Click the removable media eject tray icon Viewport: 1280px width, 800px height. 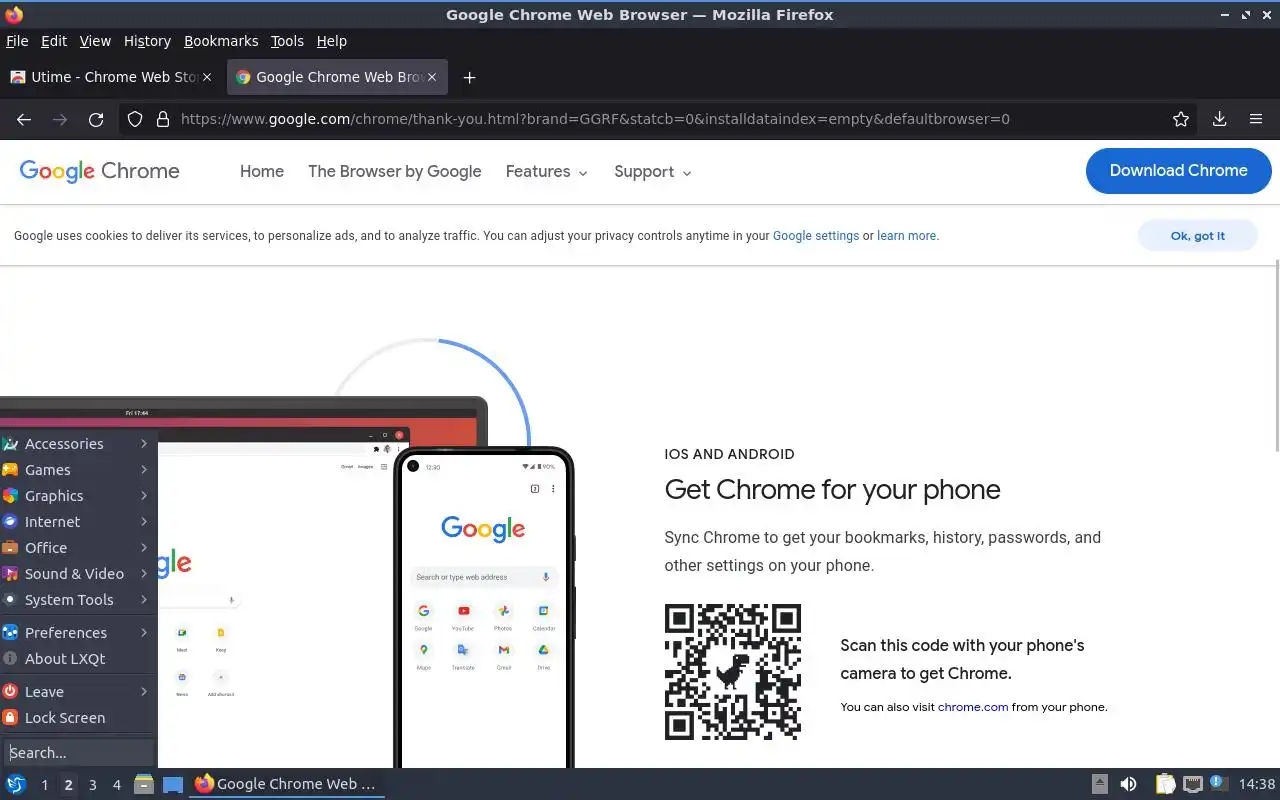click(1099, 784)
